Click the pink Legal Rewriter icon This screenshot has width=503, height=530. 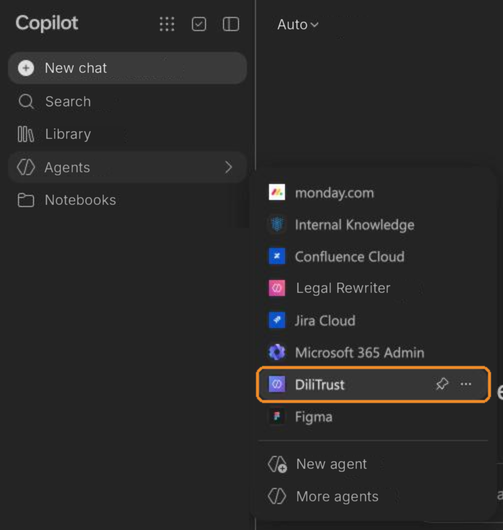pyautogui.click(x=277, y=288)
